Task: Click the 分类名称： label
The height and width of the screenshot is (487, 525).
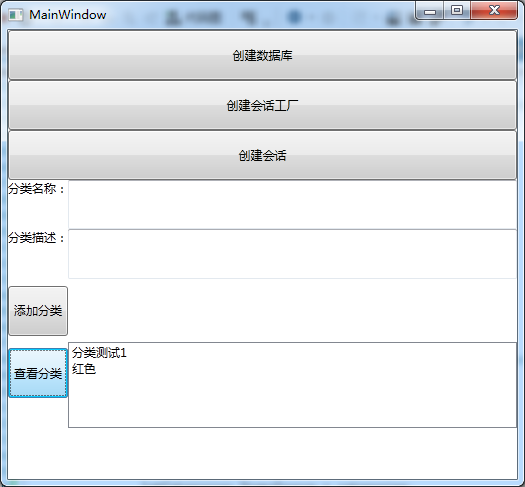Action: click(x=37, y=189)
